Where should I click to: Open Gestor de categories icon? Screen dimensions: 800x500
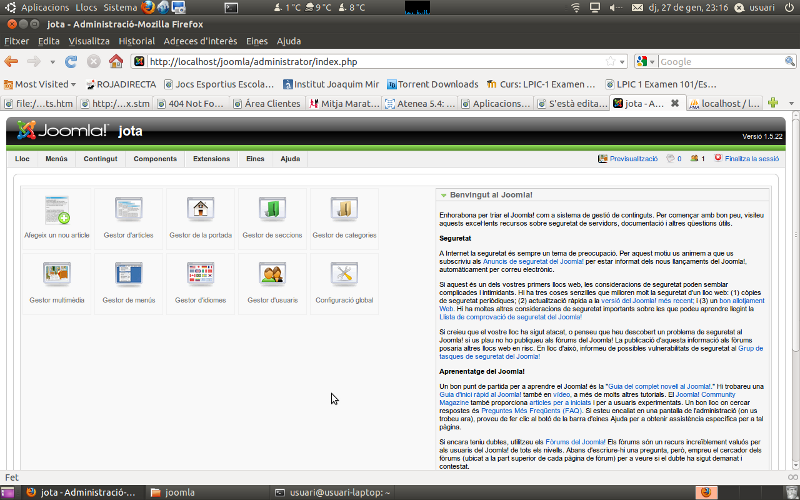click(x=344, y=218)
